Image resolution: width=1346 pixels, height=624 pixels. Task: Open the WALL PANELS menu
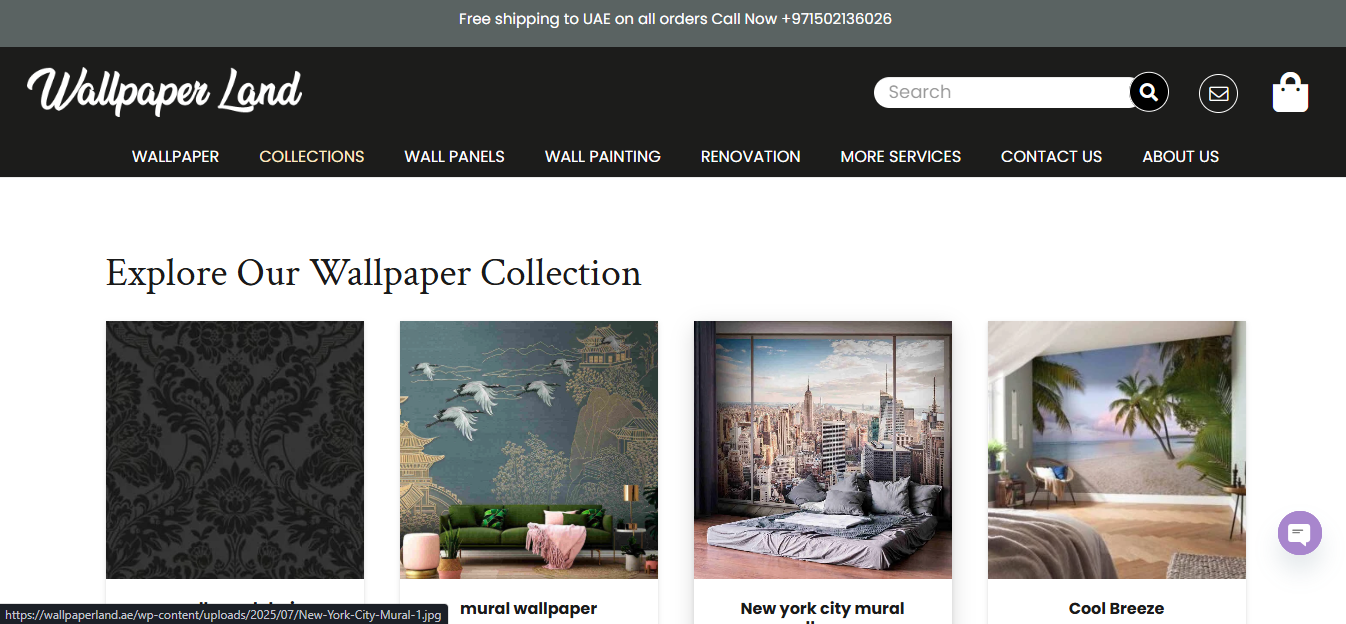pos(454,156)
